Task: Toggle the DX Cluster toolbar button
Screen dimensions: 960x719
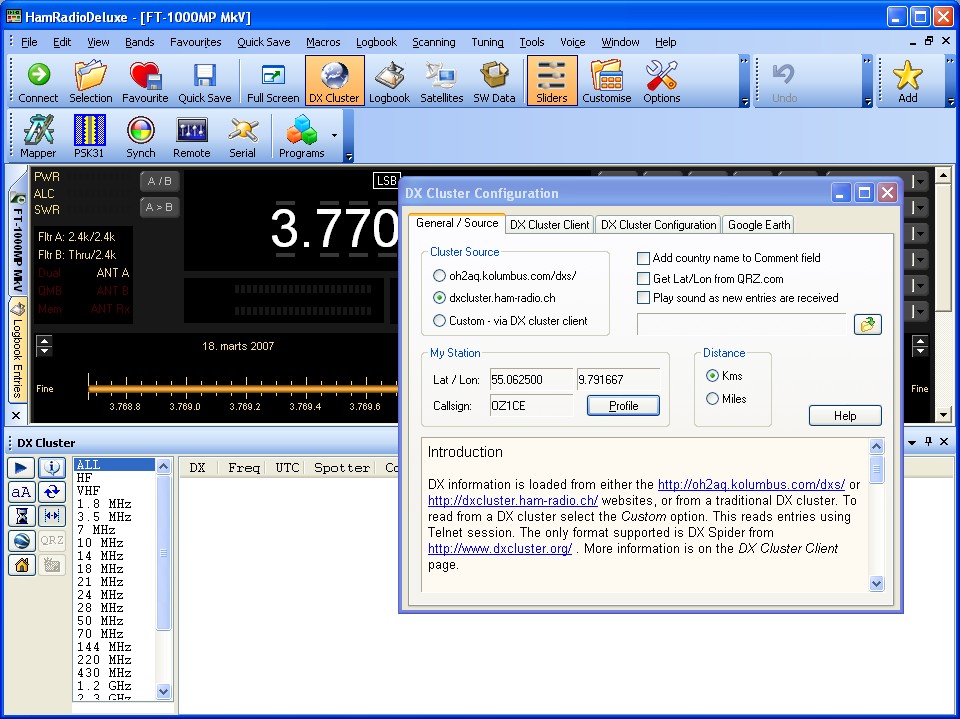Action: point(334,81)
